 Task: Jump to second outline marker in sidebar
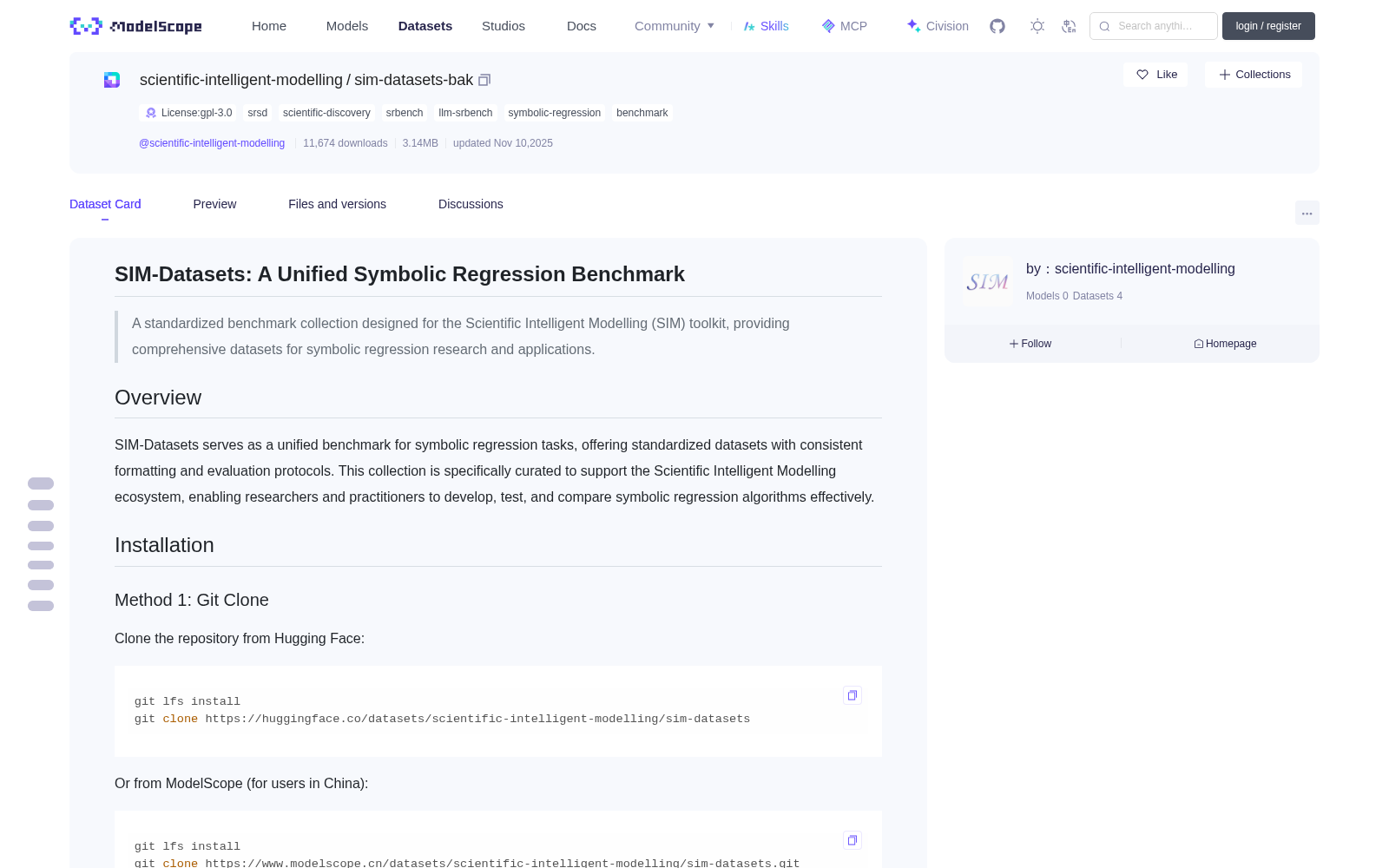(x=41, y=505)
